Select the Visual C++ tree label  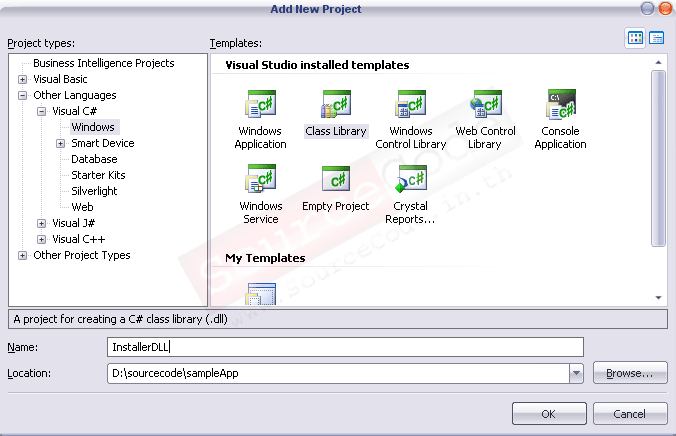(x=78, y=239)
